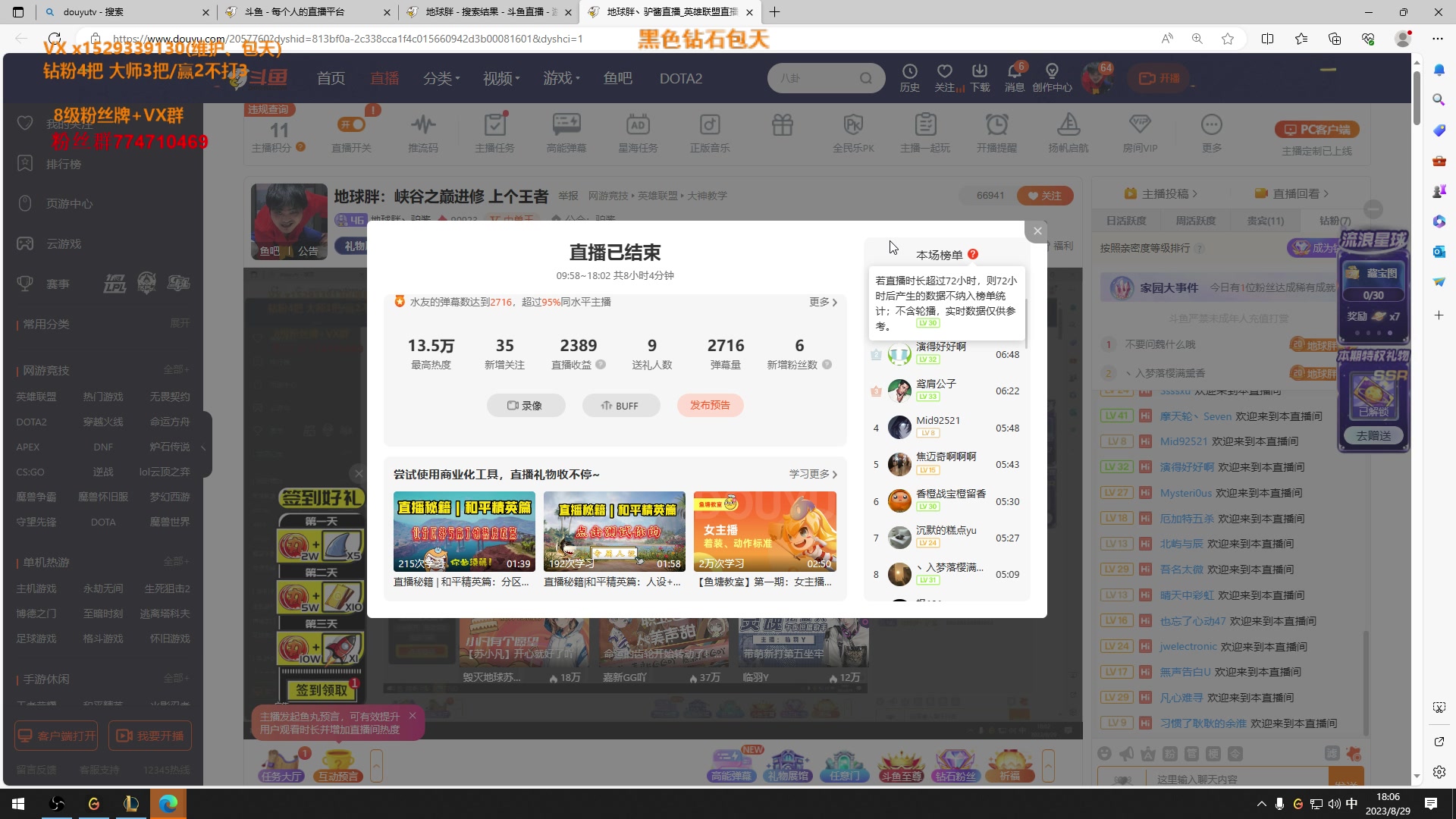The width and height of the screenshot is (1456, 819).
Task: Switch to the 日活跃度 tab
Action: pyautogui.click(x=1125, y=221)
